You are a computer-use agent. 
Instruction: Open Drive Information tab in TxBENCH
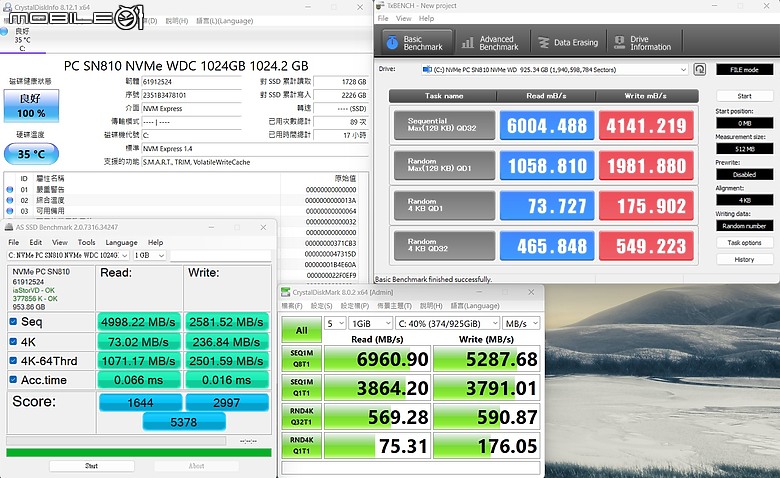[x=644, y=43]
